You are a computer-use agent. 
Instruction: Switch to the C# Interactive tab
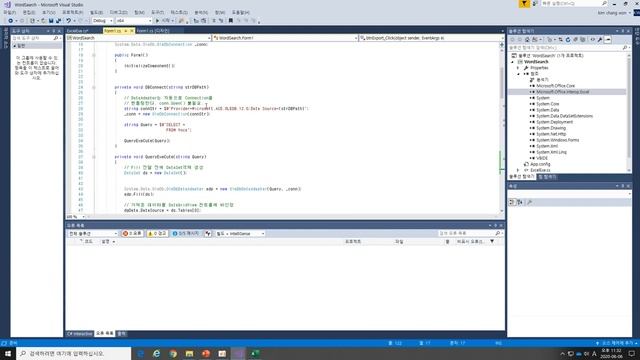(80, 334)
